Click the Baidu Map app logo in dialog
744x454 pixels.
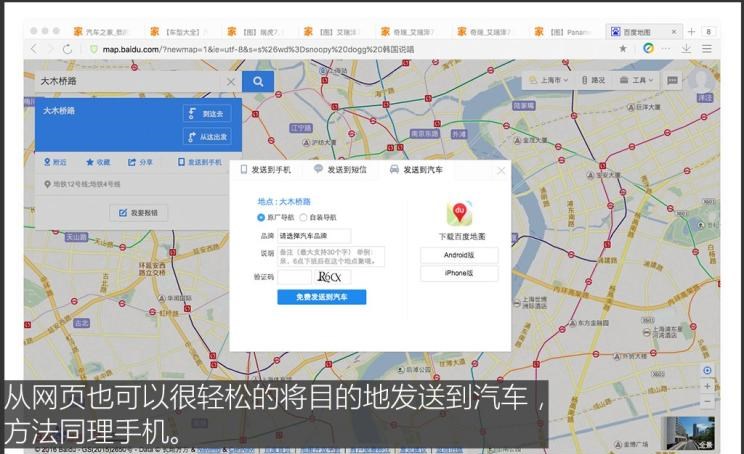pyautogui.click(x=459, y=213)
